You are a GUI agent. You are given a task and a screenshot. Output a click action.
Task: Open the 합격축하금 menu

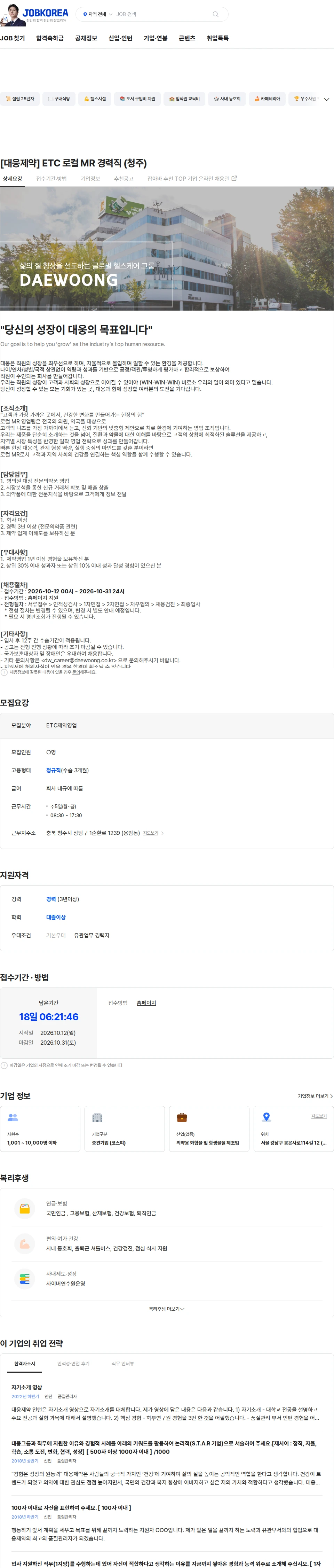tap(50, 38)
